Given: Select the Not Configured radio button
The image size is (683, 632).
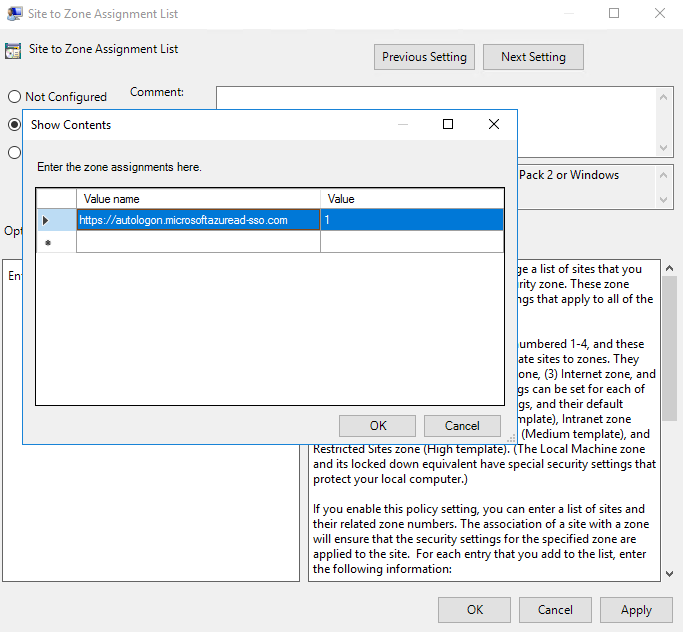Looking at the screenshot, I should (x=14, y=96).
